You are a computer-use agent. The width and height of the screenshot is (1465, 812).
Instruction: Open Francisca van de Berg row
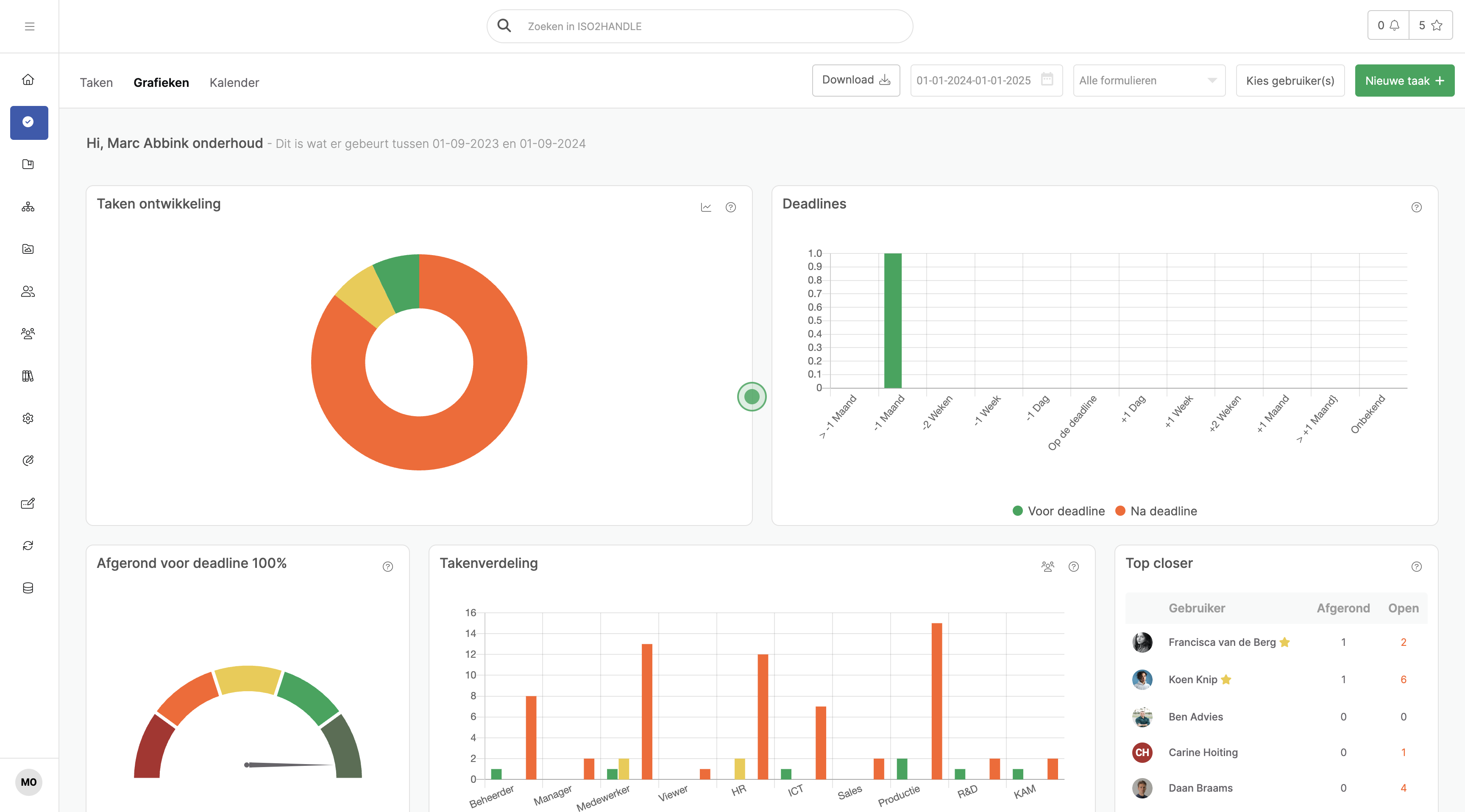[1276, 642]
